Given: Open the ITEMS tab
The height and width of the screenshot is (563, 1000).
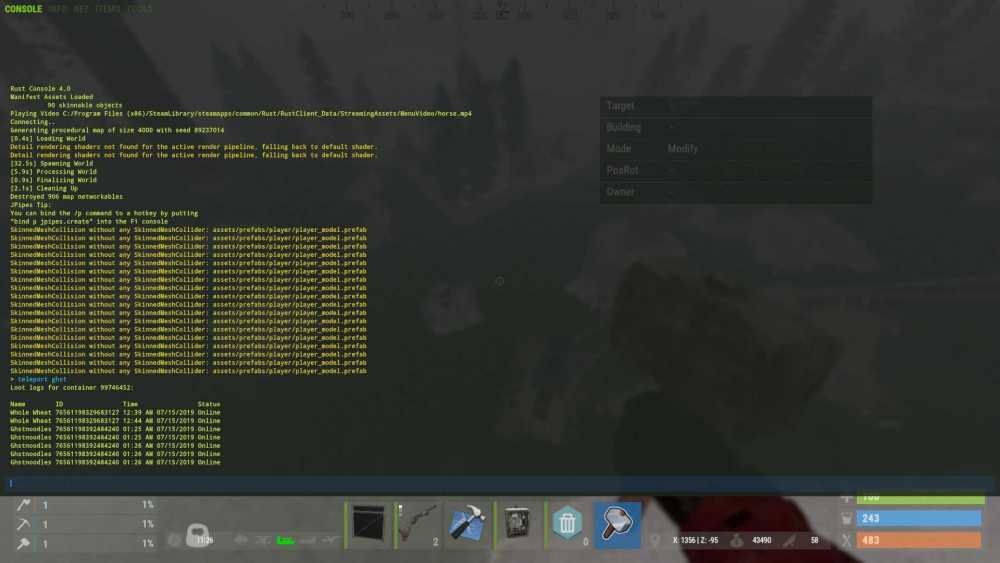Looking at the screenshot, I should [107, 9].
